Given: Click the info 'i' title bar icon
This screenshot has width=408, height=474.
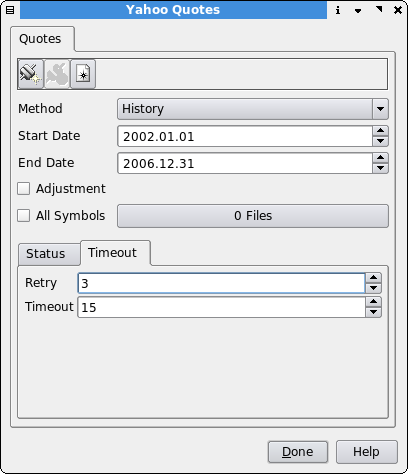Looking at the screenshot, I should (x=338, y=10).
